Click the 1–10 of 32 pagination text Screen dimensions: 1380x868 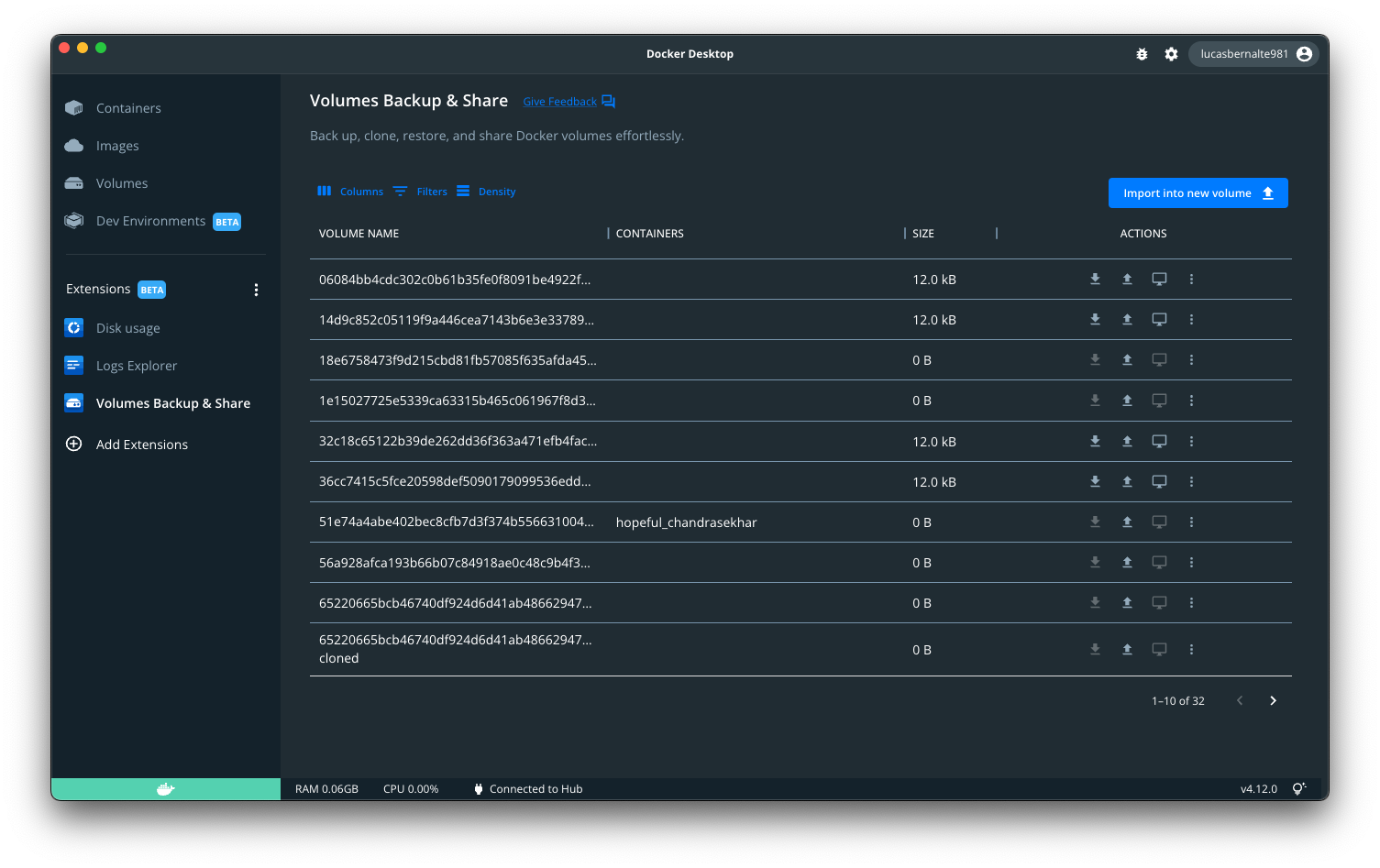(x=1178, y=701)
